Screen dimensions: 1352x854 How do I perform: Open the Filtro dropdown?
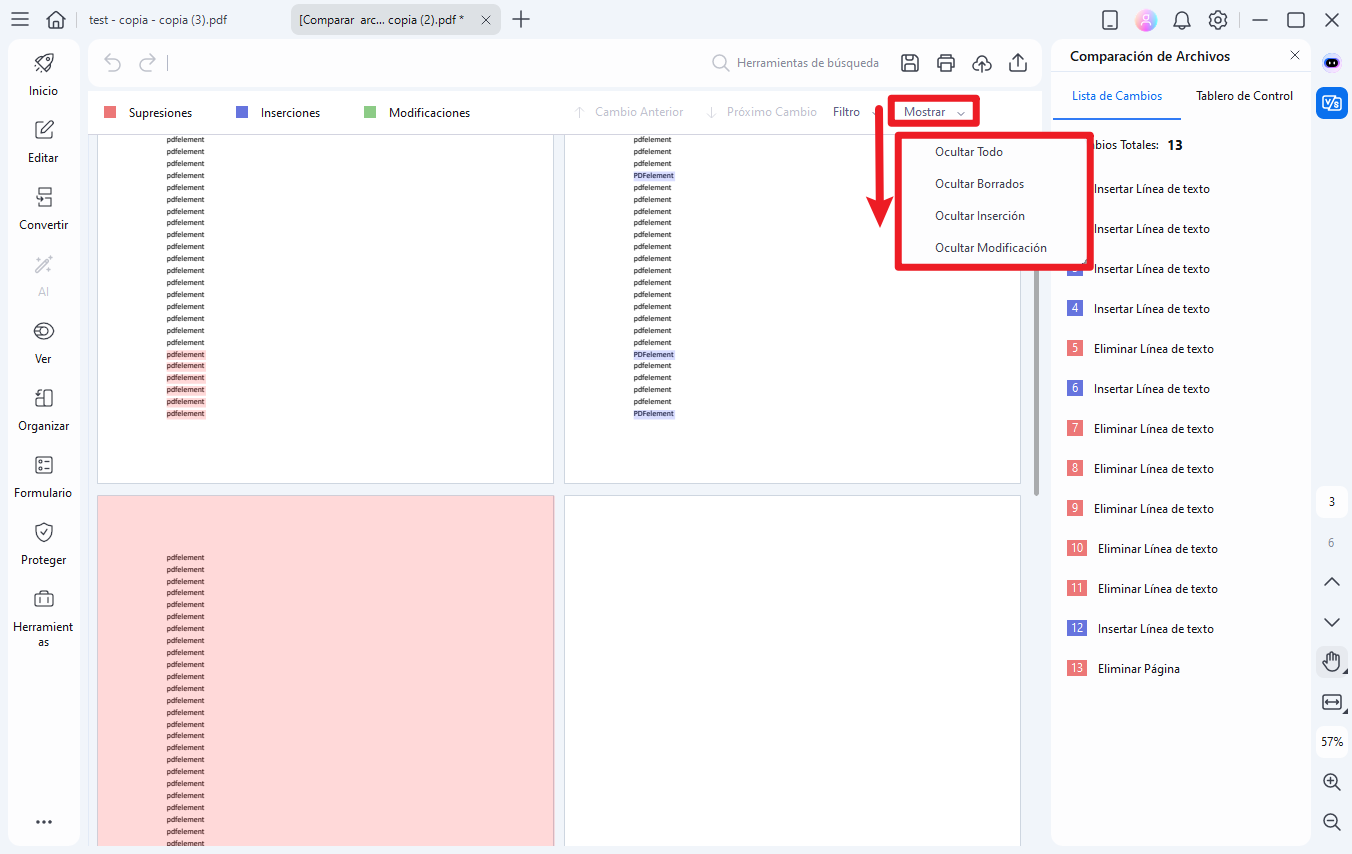click(847, 112)
